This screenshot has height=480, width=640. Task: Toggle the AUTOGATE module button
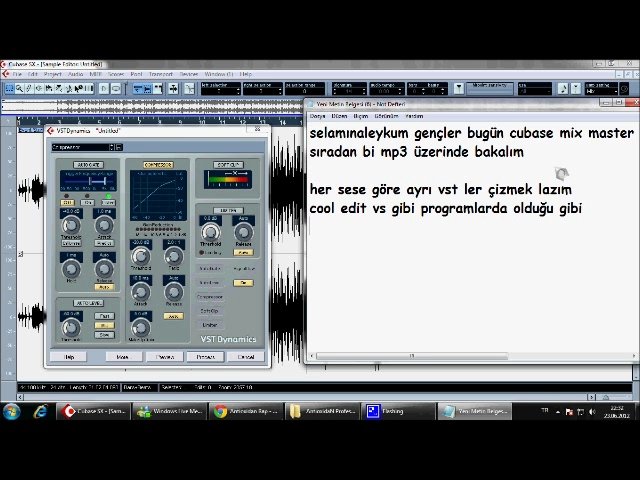pyautogui.click(x=88, y=165)
